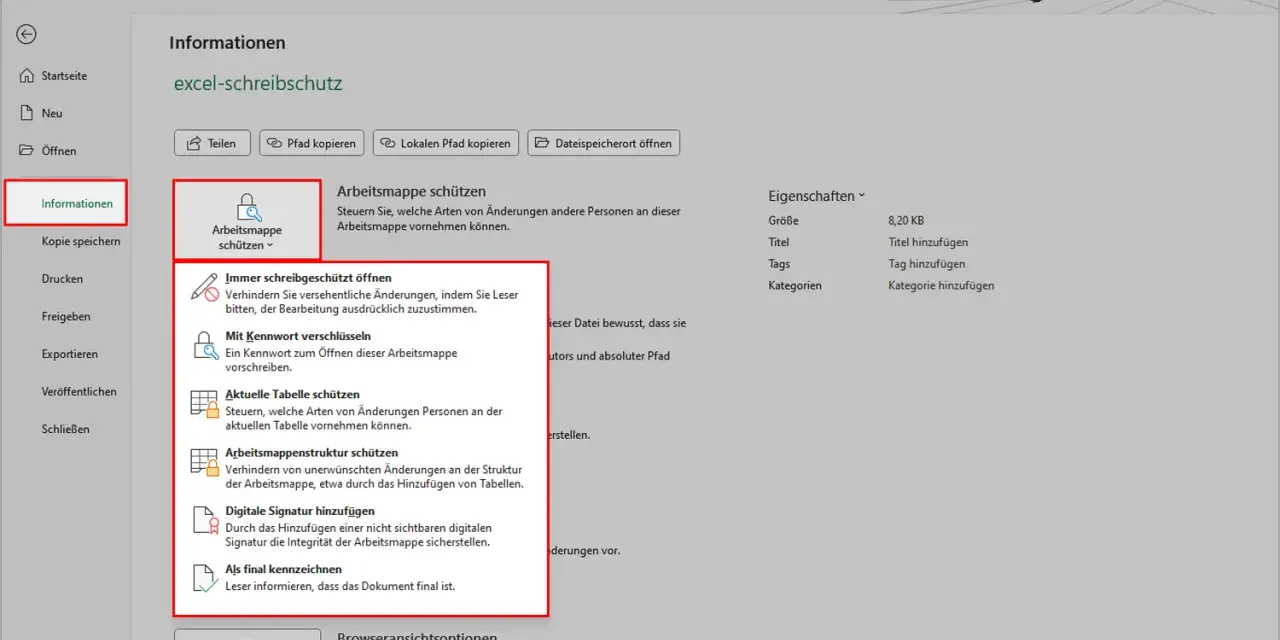Click the pencil icon for Immer schreibgeschützt öffnen
The height and width of the screenshot is (640, 1280).
pos(205,287)
